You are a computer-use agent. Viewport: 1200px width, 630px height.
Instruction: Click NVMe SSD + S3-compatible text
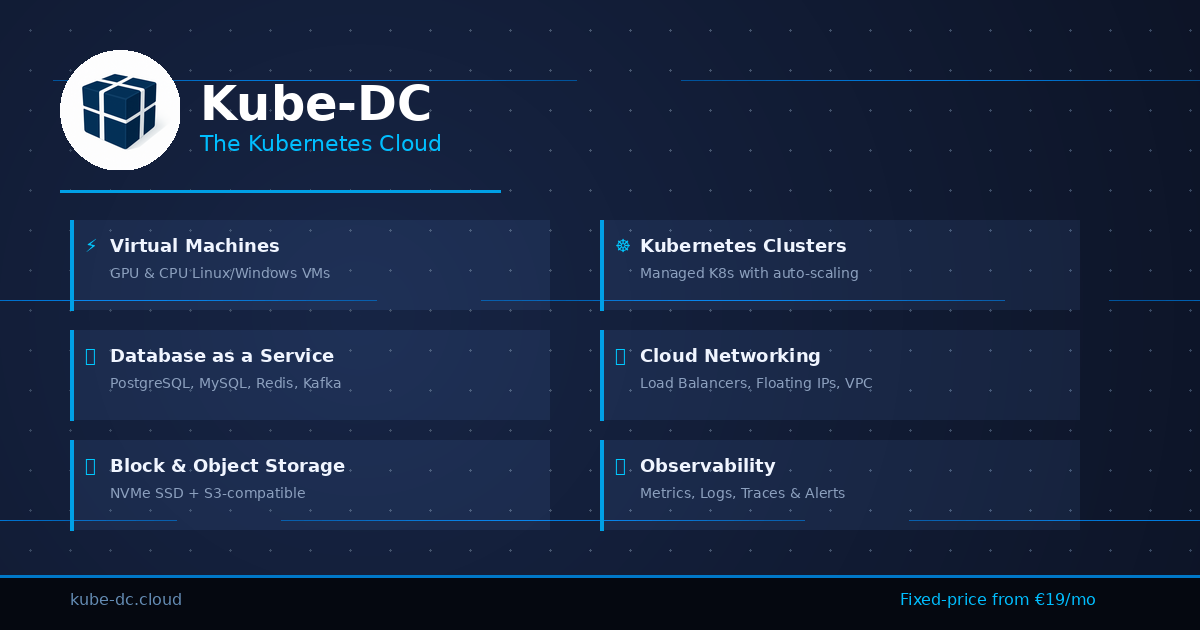click(208, 493)
